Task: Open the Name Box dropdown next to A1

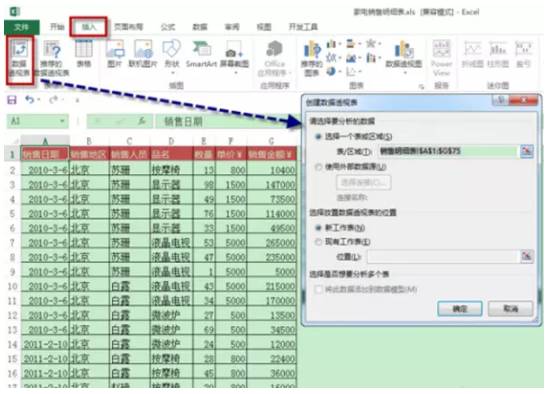Action: (62, 121)
